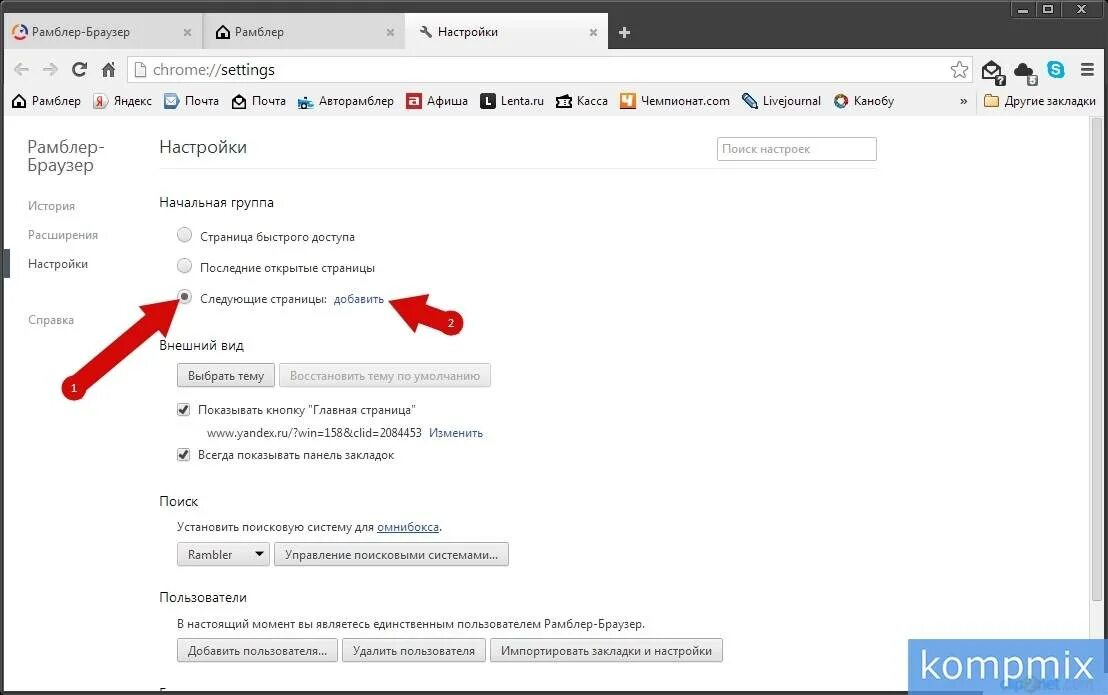Open the Rambler mail envelope extension icon

click(x=993, y=71)
